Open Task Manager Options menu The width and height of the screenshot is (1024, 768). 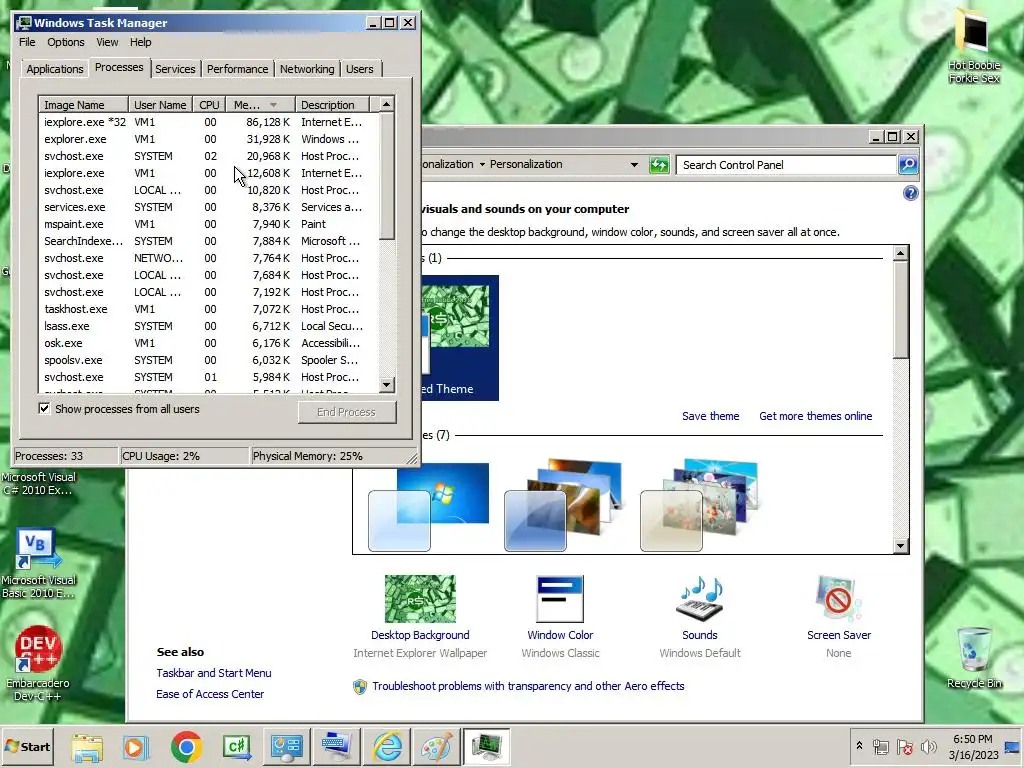(x=65, y=42)
